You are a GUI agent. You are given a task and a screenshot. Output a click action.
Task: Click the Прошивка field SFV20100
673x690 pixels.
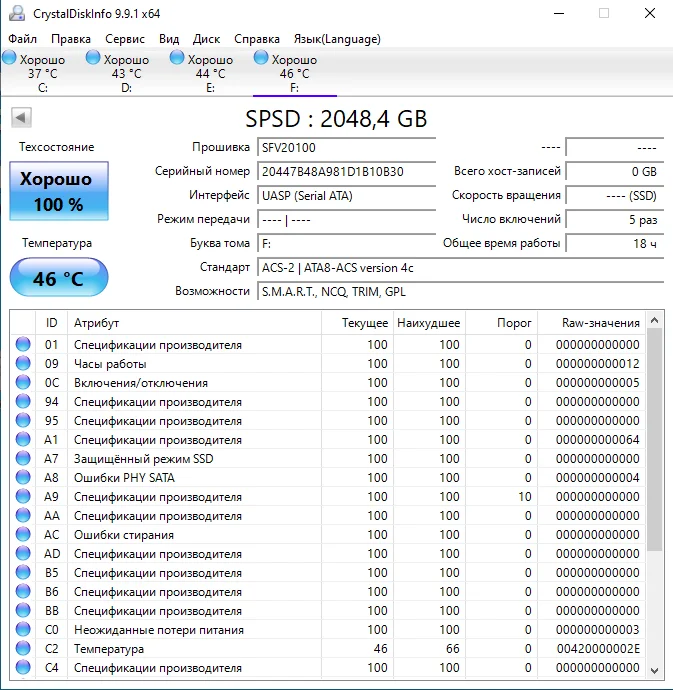pyautogui.click(x=346, y=147)
